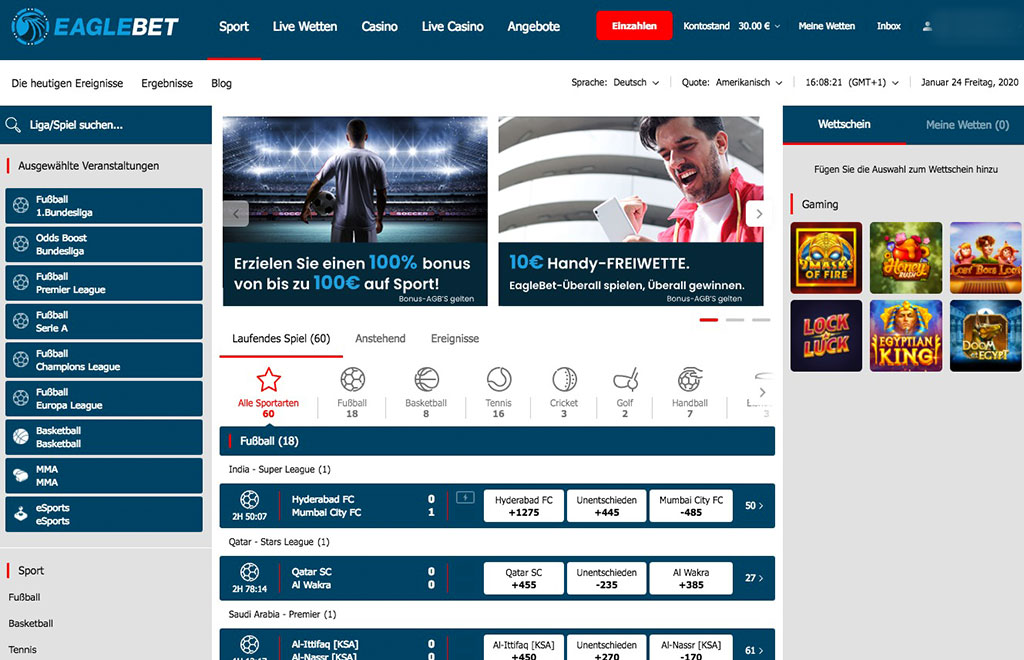
Task: Click the search magnifier icon
Action: [x=12, y=125]
